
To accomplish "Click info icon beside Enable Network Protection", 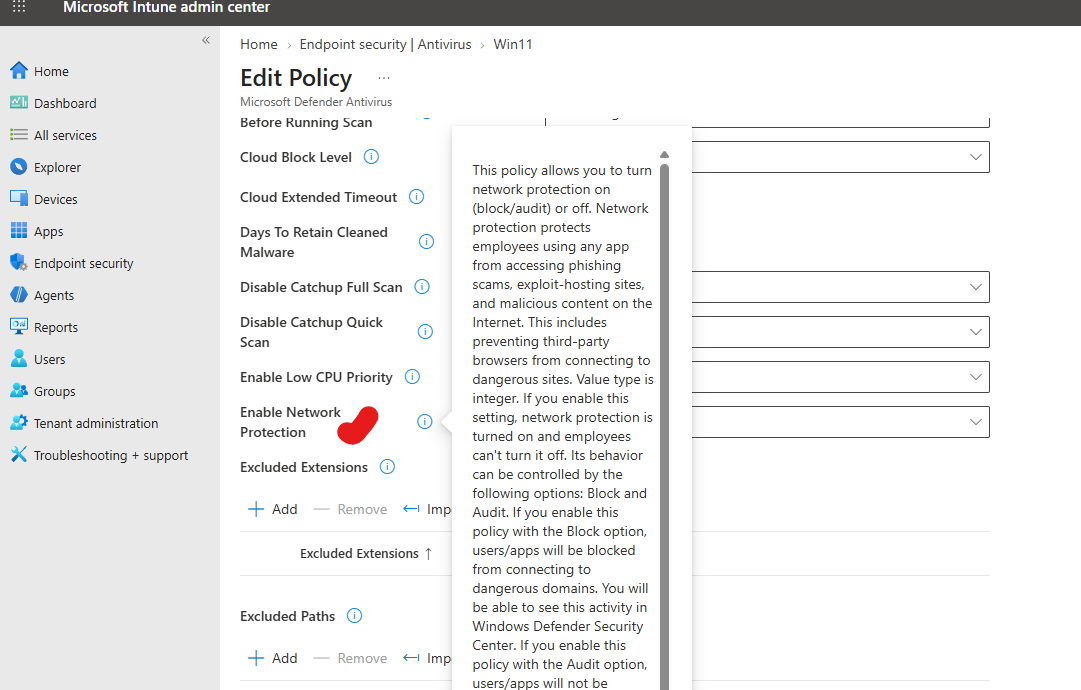I will [425, 421].
